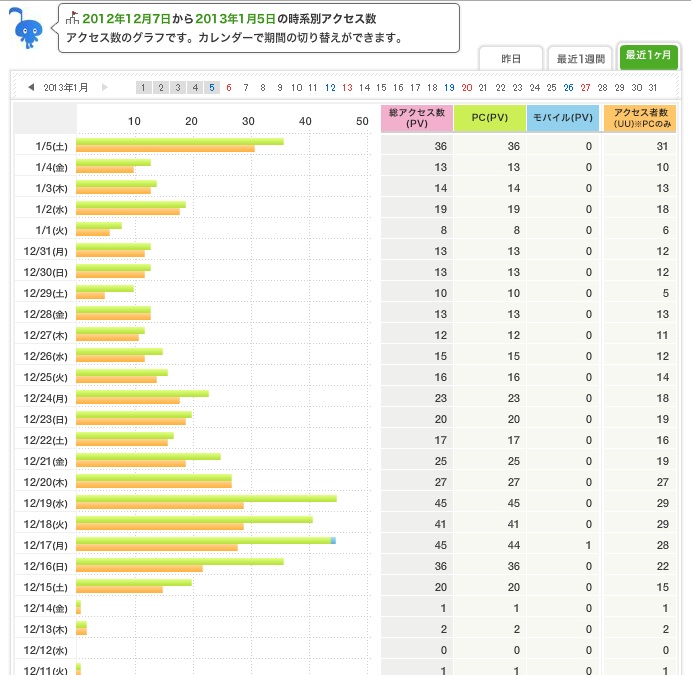Click the 12/31(月) row label

(x=46, y=252)
